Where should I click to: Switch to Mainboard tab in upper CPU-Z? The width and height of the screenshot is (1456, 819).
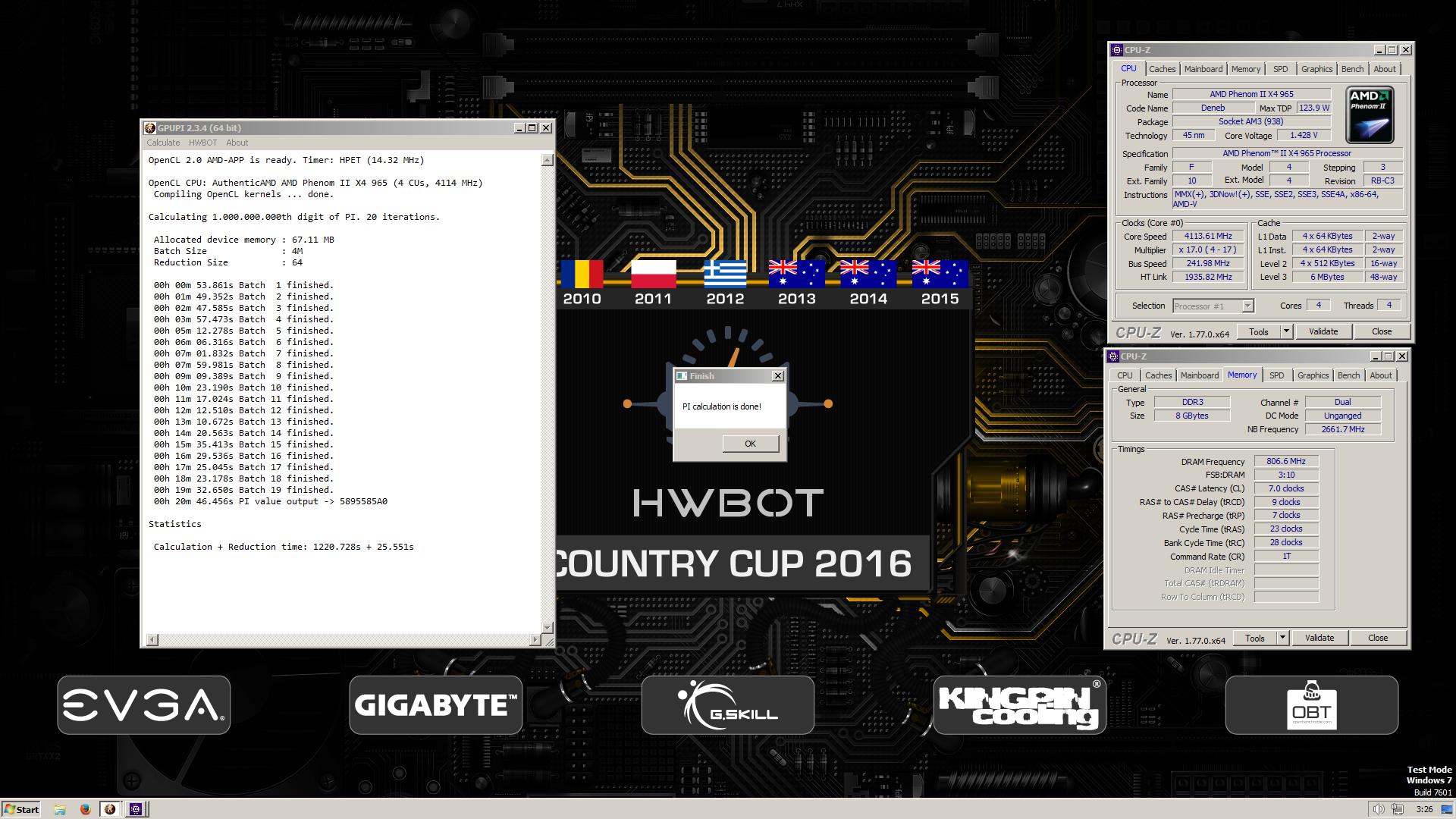point(1203,69)
